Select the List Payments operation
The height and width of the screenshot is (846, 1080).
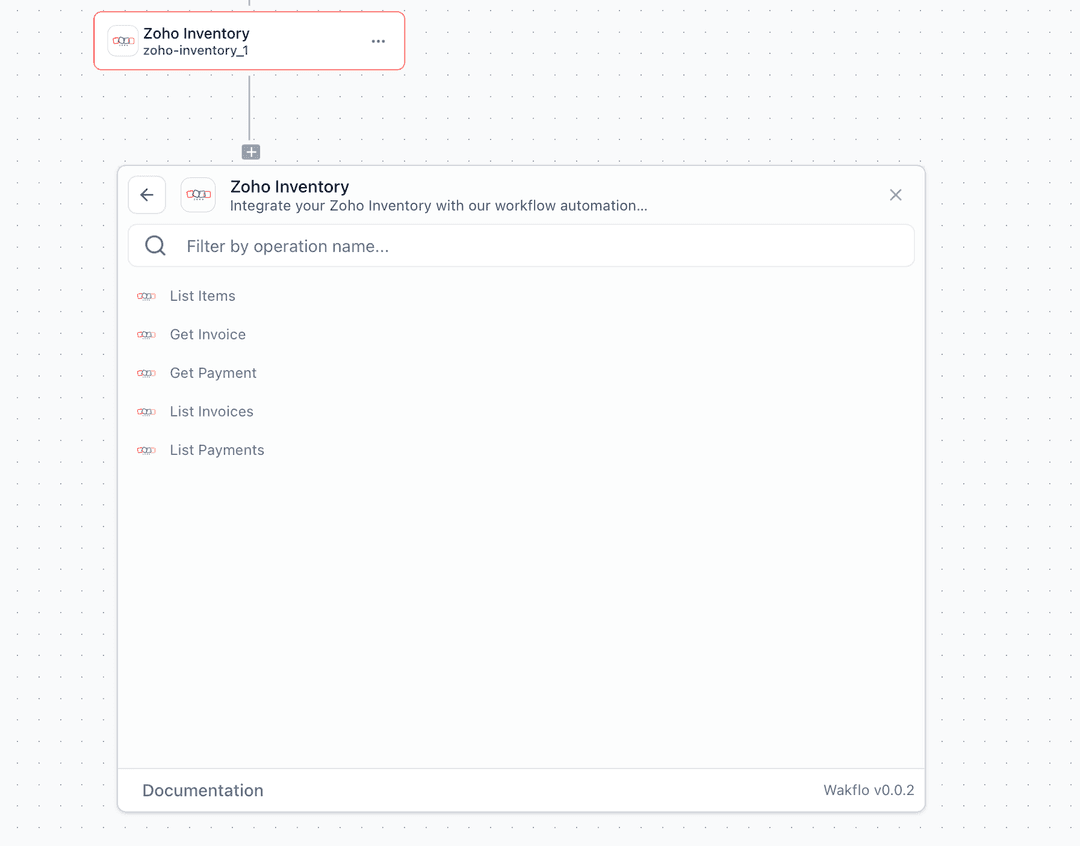pos(217,450)
